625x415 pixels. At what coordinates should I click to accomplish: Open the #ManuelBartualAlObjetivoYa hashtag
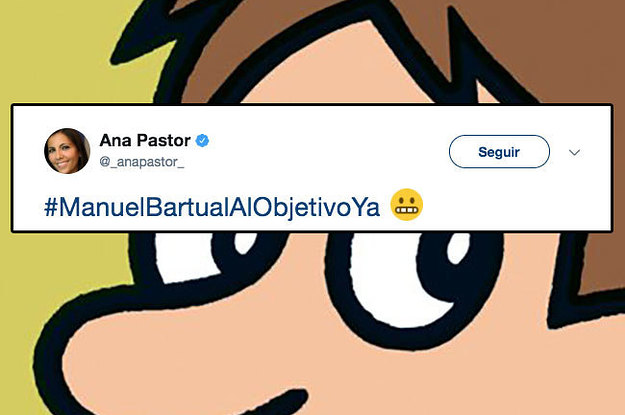[212, 207]
